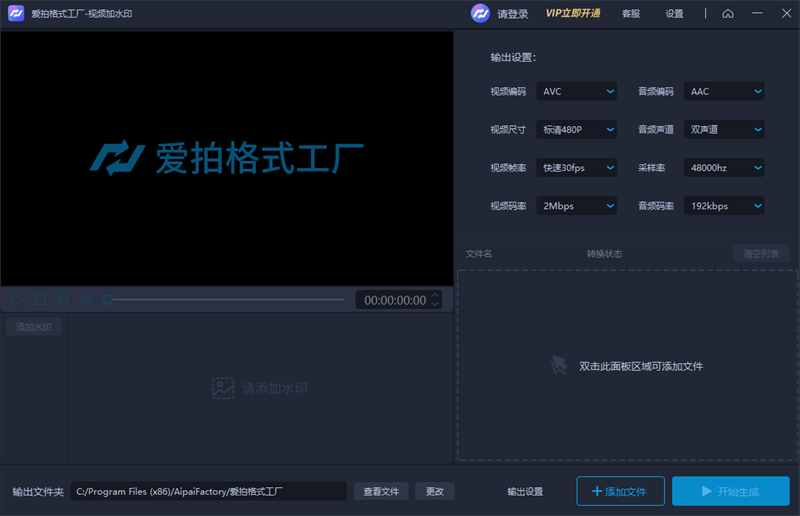Click the 文件名 column header
800x516 pixels.
coord(479,254)
